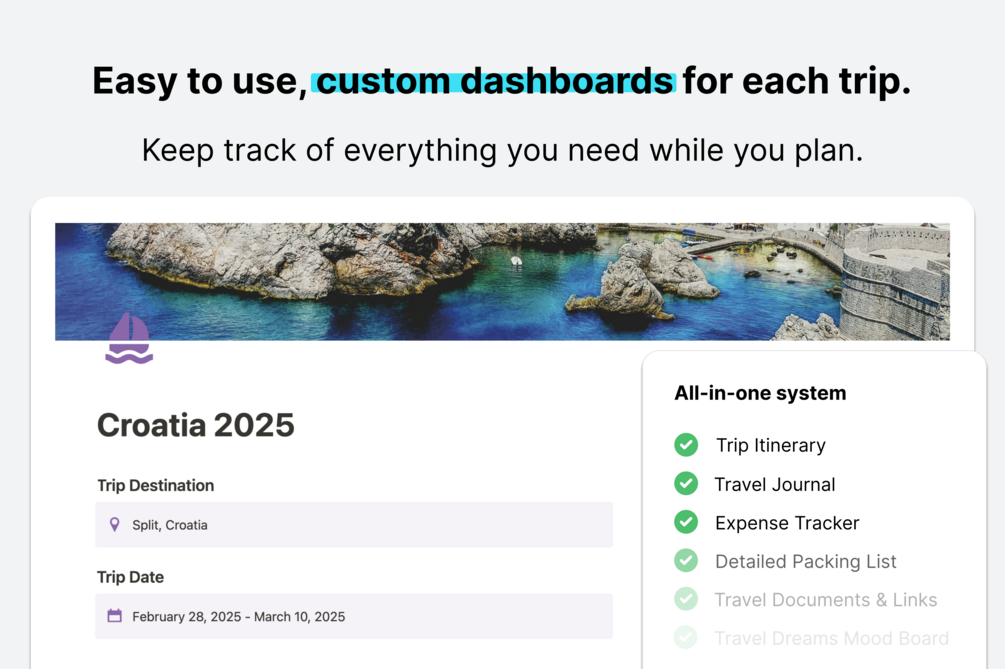Click the calendar icon in Trip Date field
Viewport: 1005px width, 669px height.
115,616
